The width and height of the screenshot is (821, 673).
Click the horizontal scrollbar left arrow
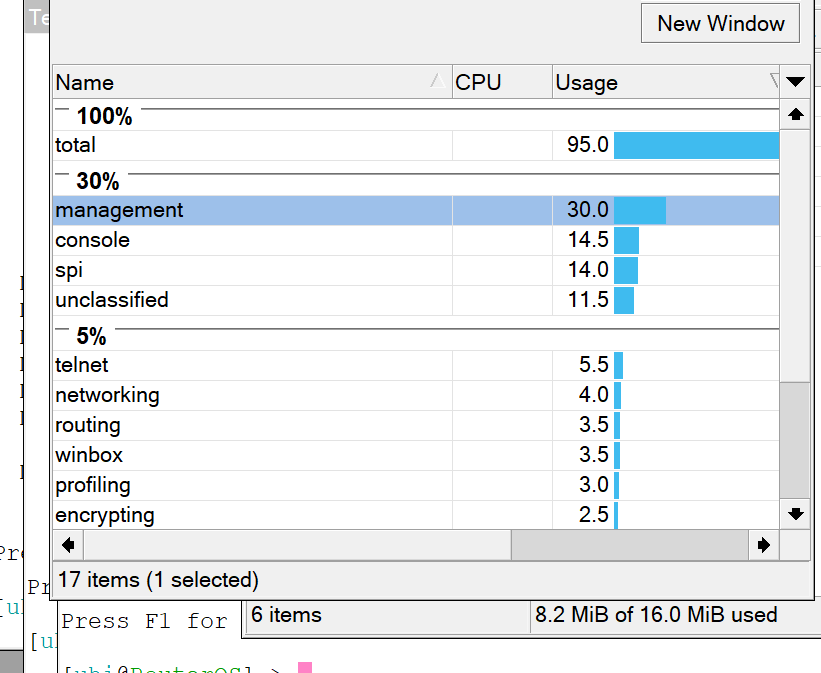tap(68, 545)
